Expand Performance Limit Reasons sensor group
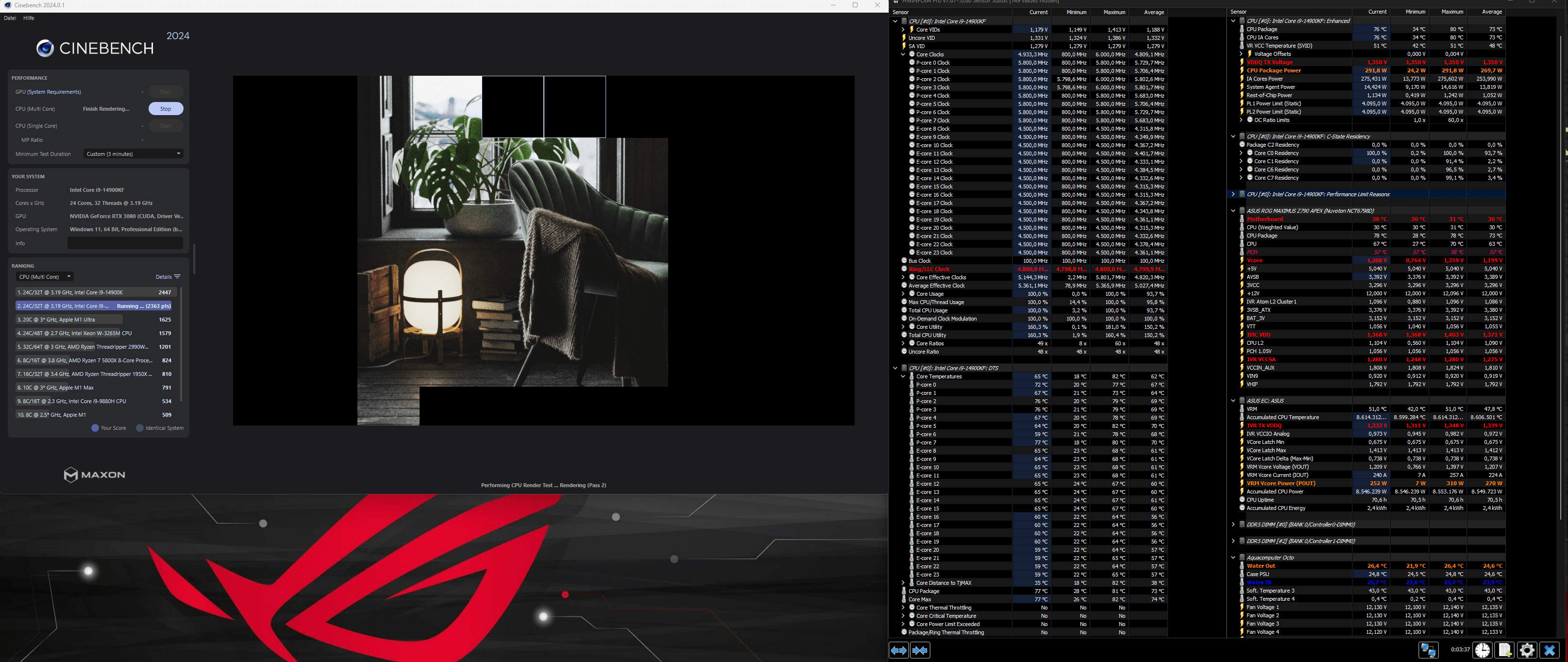The width and height of the screenshot is (1568, 662). click(x=1233, y=194)
